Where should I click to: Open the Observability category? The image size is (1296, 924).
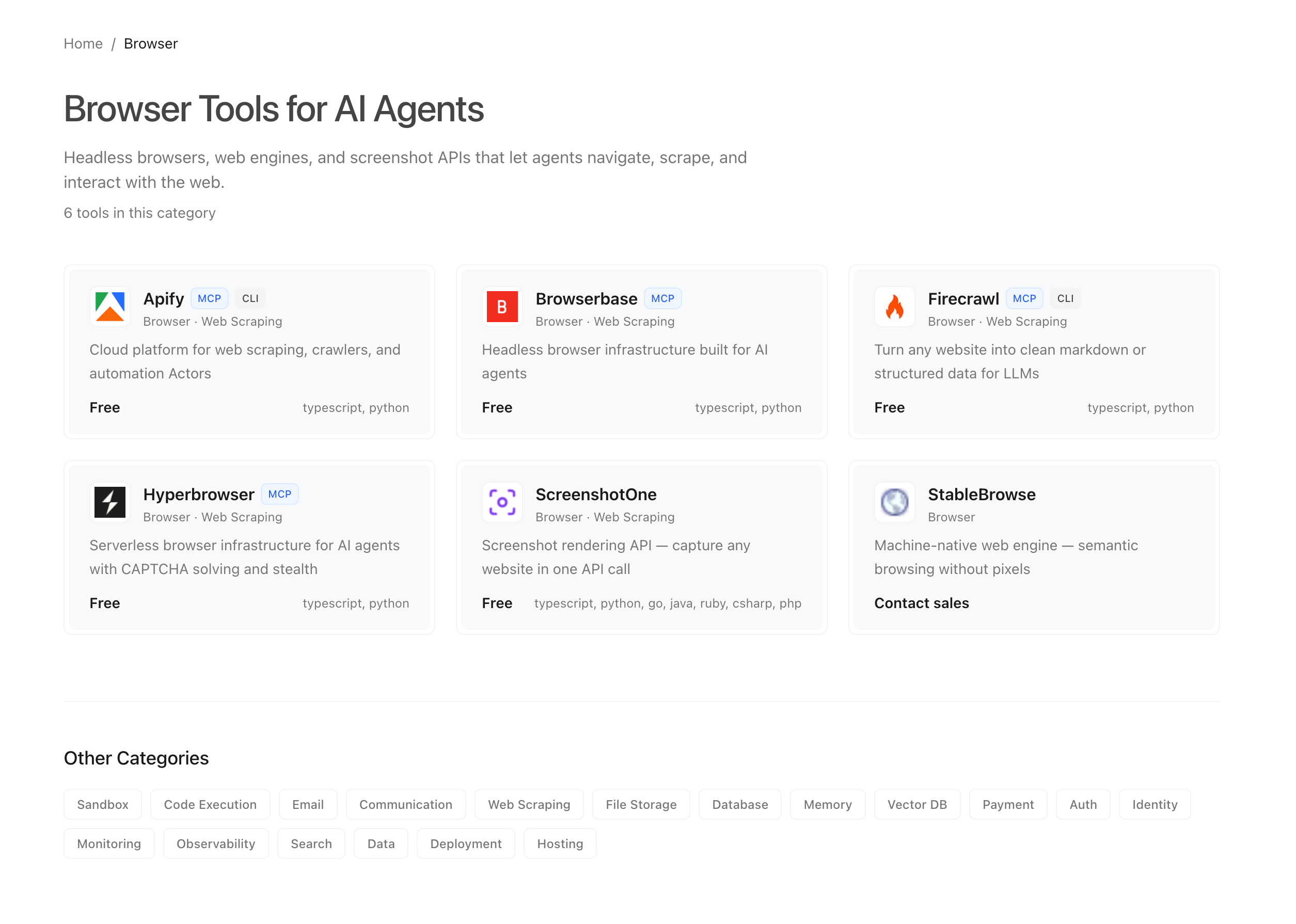pyautogui.click(x=215, y=843)
